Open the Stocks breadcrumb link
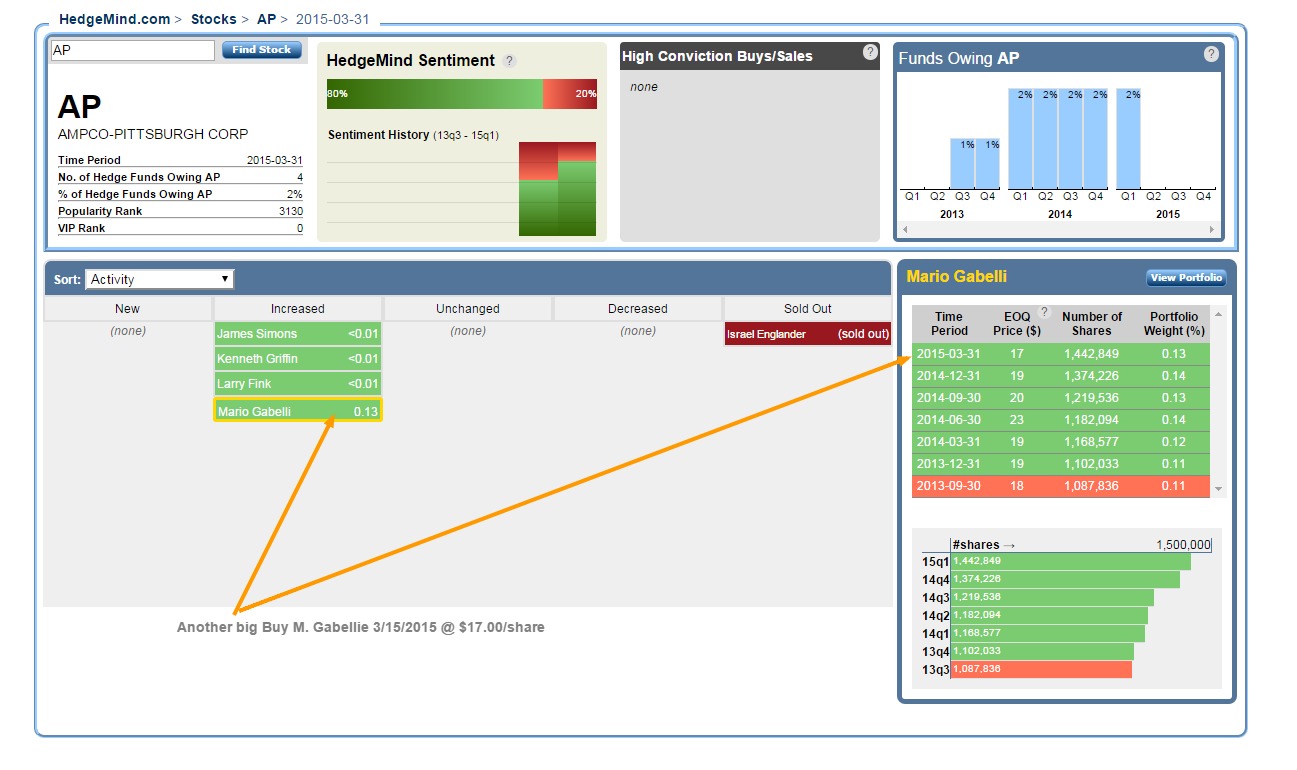This screenshot has width=1297, height=770. pos(214,19)
